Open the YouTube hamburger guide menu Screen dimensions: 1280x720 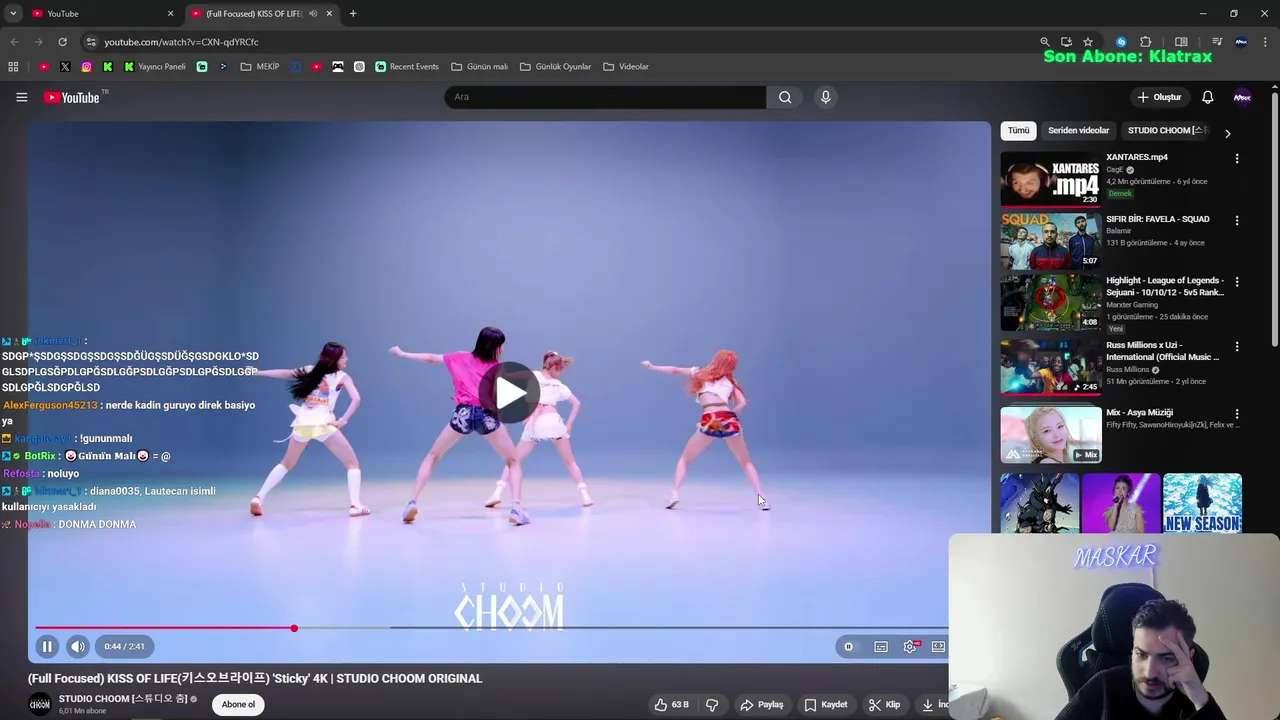click(21, 97)
